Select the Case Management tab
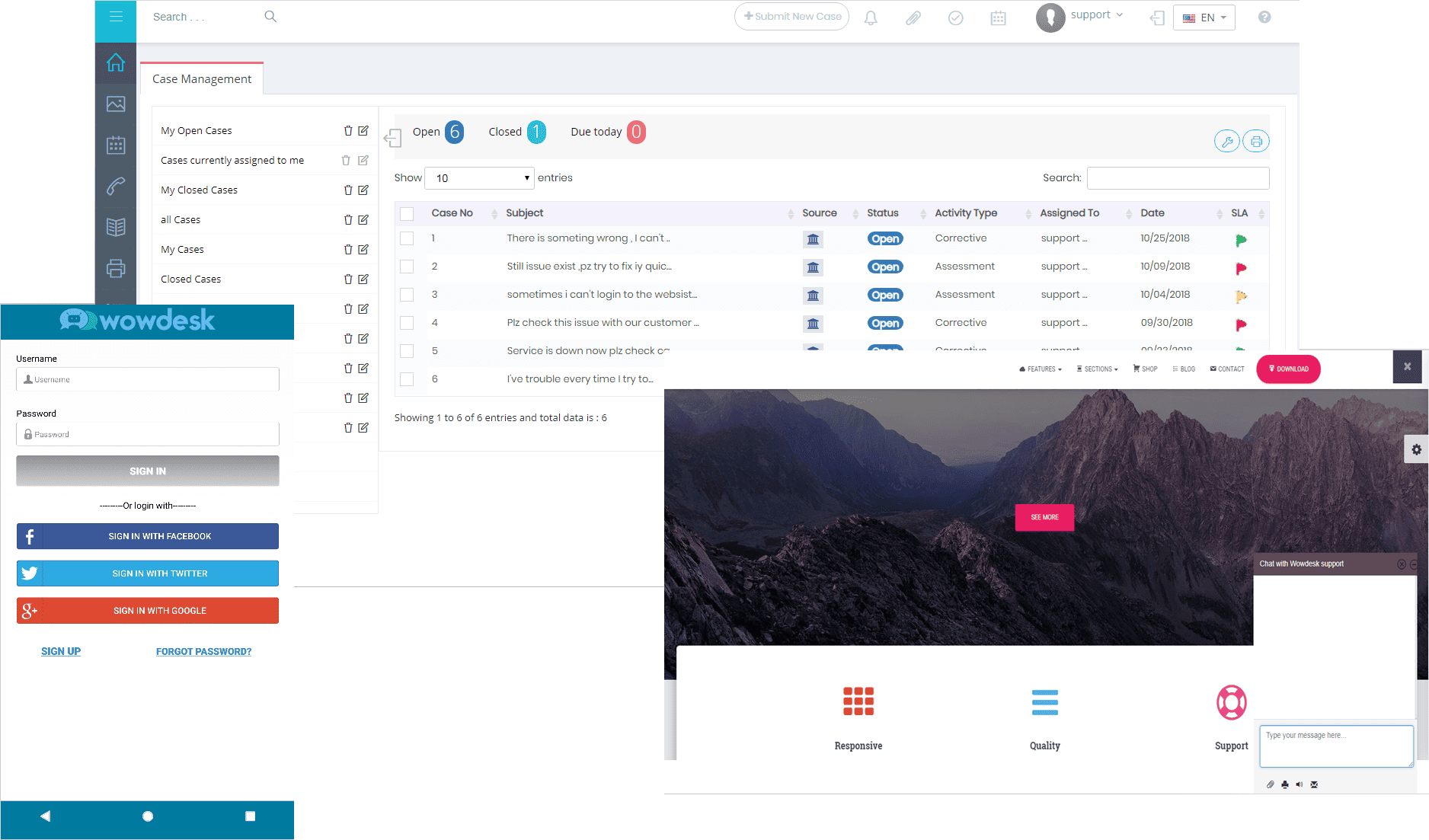This screenshot has height=840, width=1429. pos(202,78)
